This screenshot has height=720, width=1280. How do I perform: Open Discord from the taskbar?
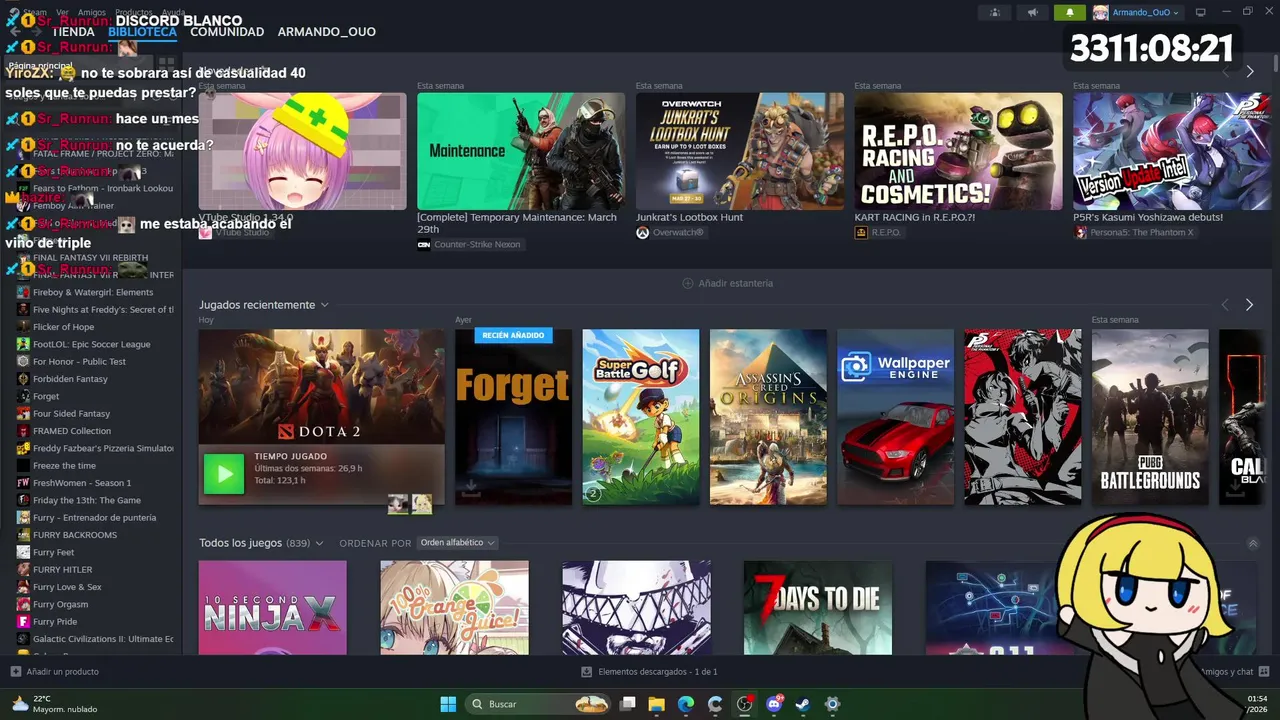pos(774,704)
